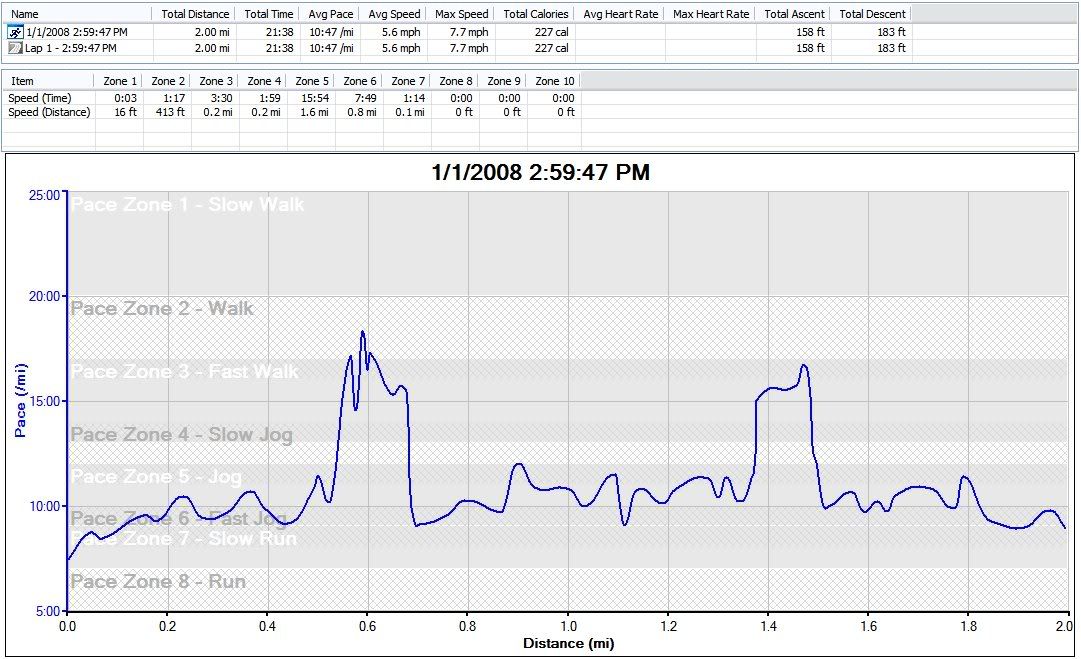This screenshot has width=1081, height=659.
Task: Click the lap icon beside Lap 1
Action: click(15, 48)
